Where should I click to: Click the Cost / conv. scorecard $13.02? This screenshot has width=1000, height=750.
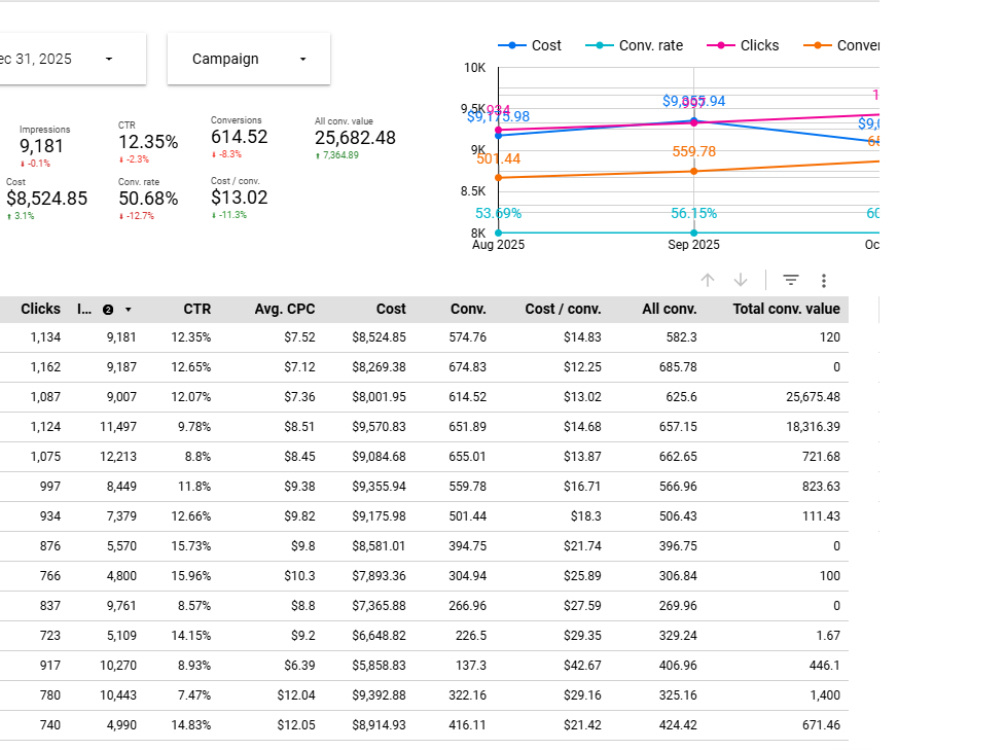click(239, 198)
